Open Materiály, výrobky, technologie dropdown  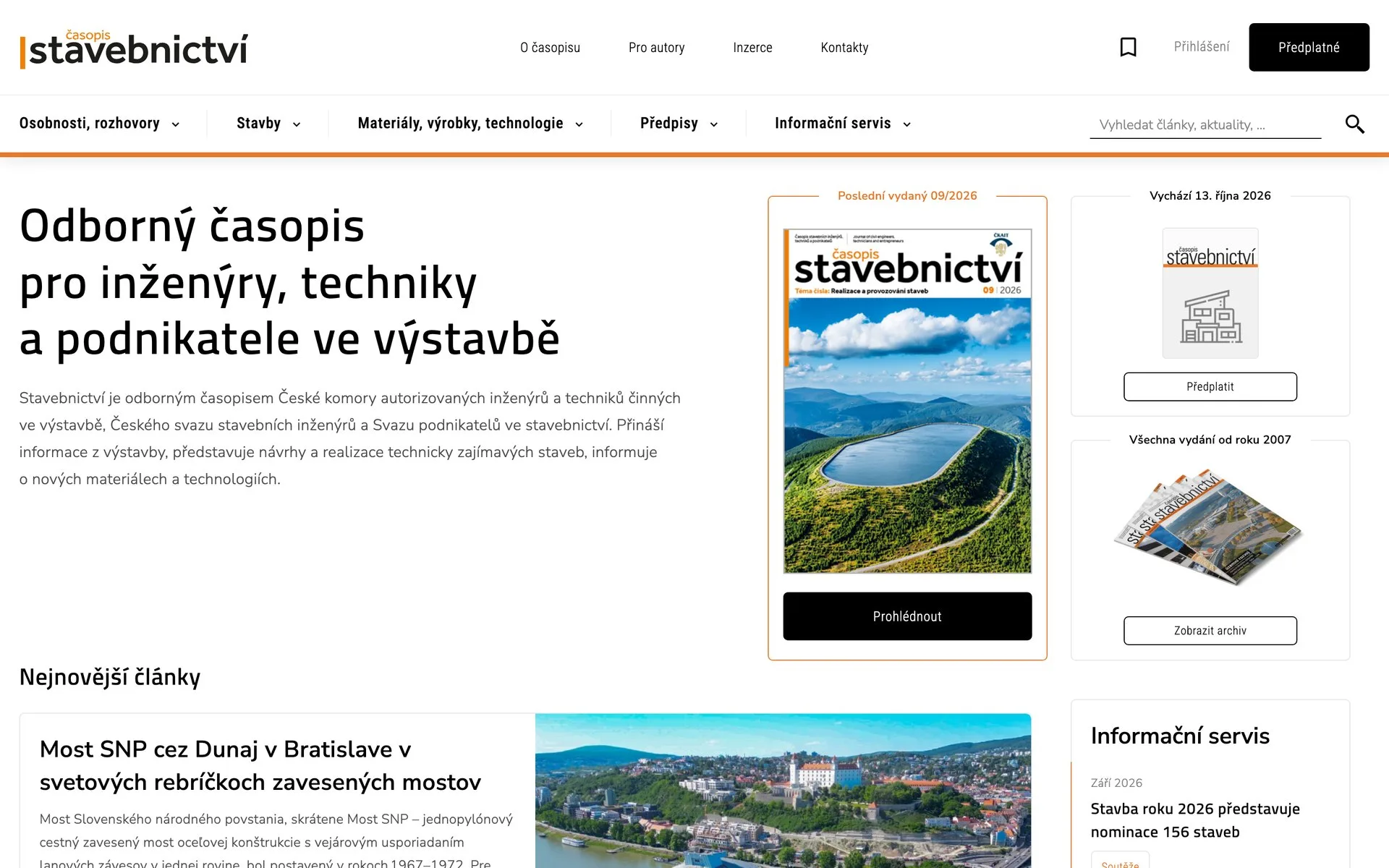pos(470,124)
